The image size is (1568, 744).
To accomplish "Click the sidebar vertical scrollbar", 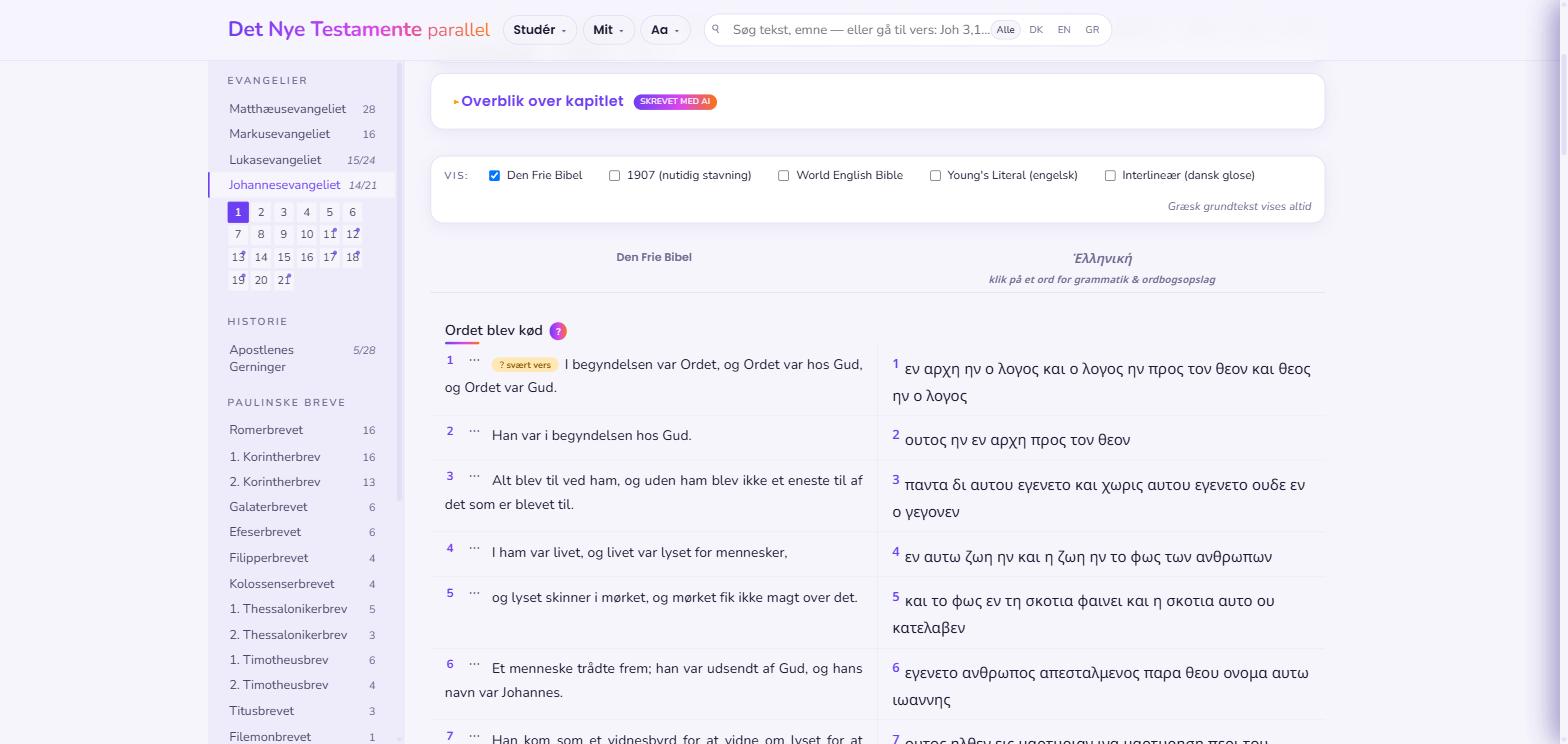I will coord(400,280).
